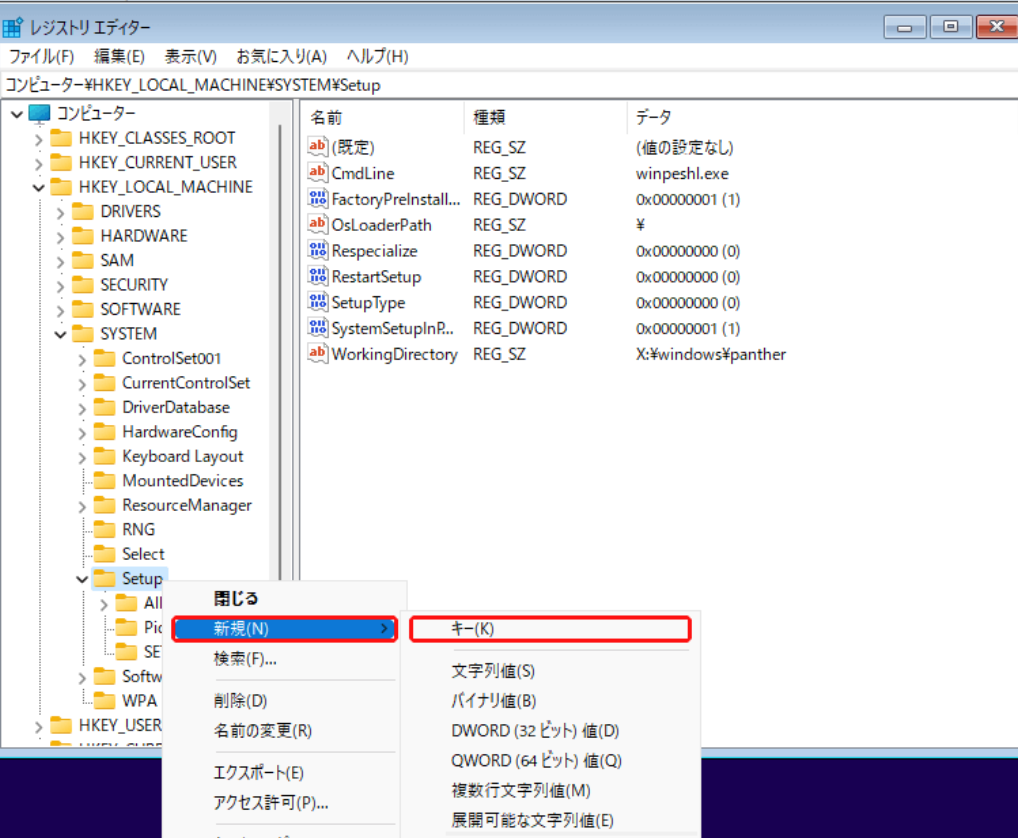Click the DriverDatabase folder icon
This screenshot has height=838, width=1018.
105,407
